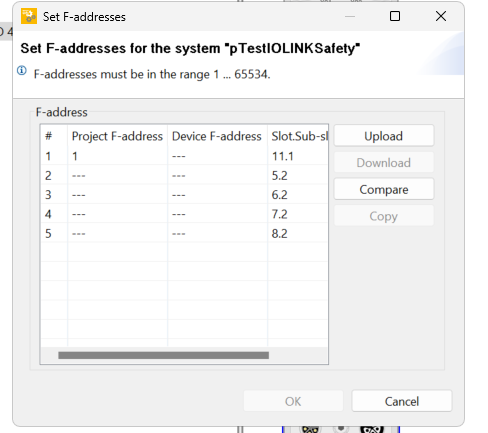Click slot value 7.2
Screen dimensions: 488x433
click(x=279, y=214)
